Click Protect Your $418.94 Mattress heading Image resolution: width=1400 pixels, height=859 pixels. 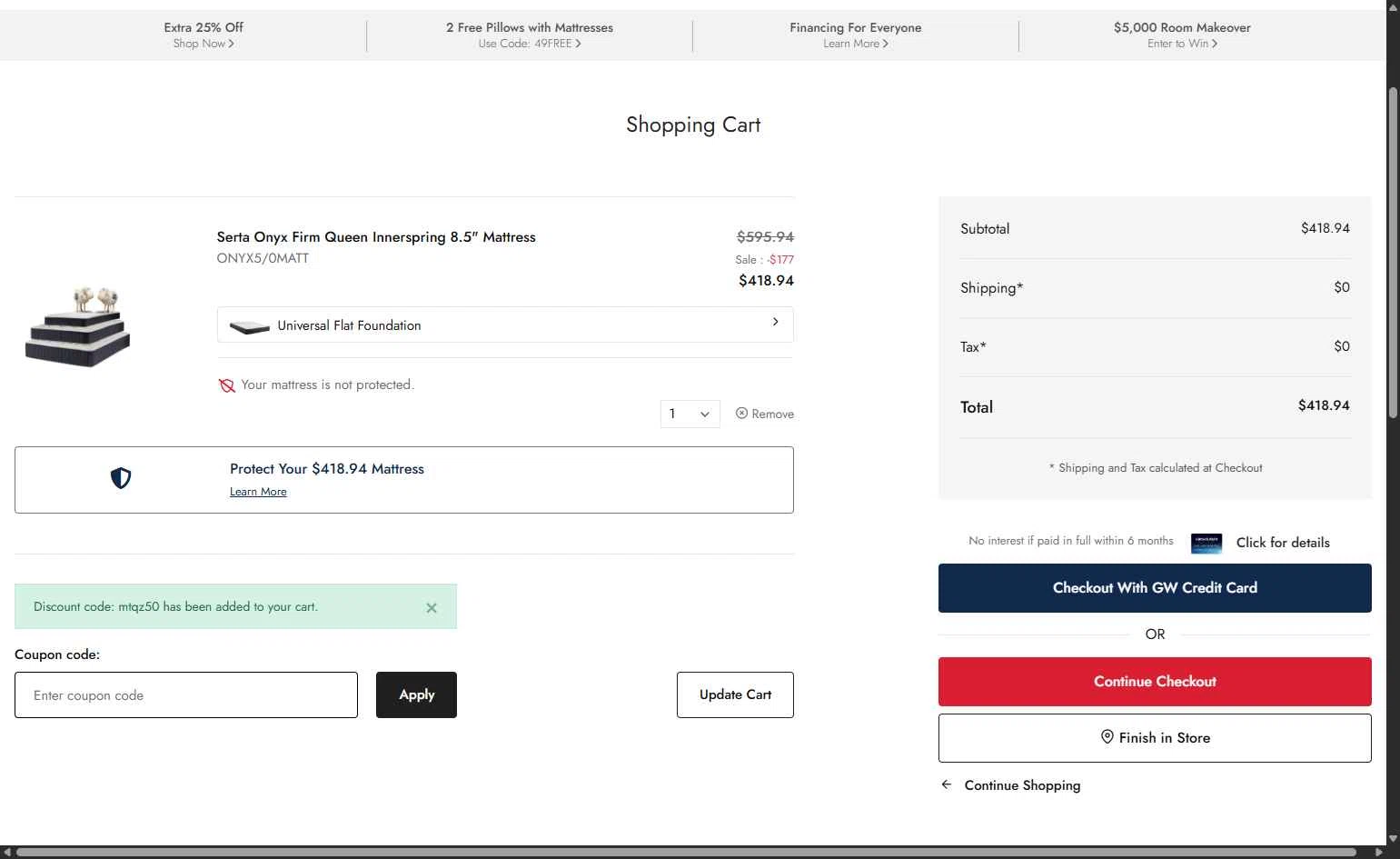tap(327, 469)
